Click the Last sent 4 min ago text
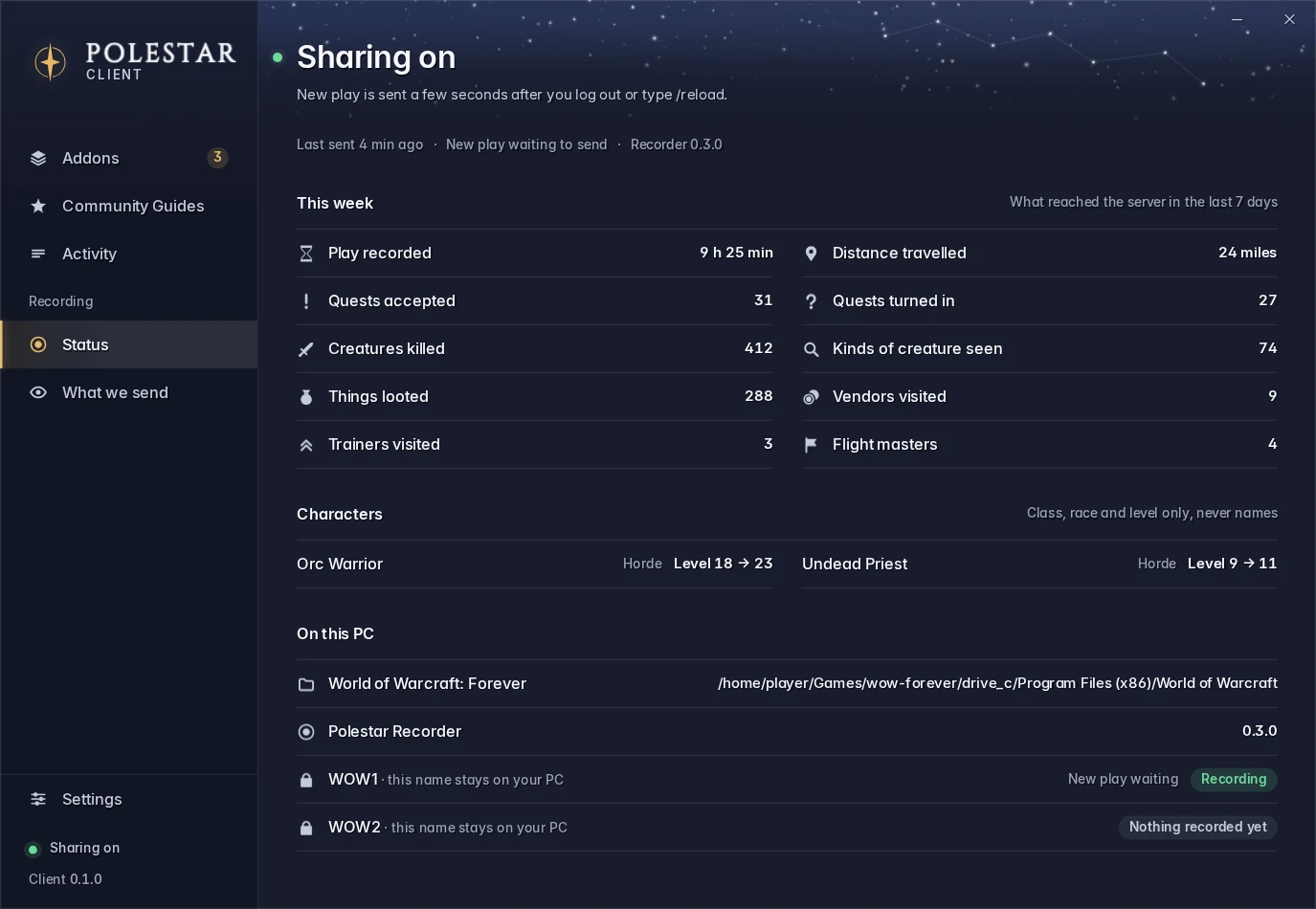 coord(360,144)
